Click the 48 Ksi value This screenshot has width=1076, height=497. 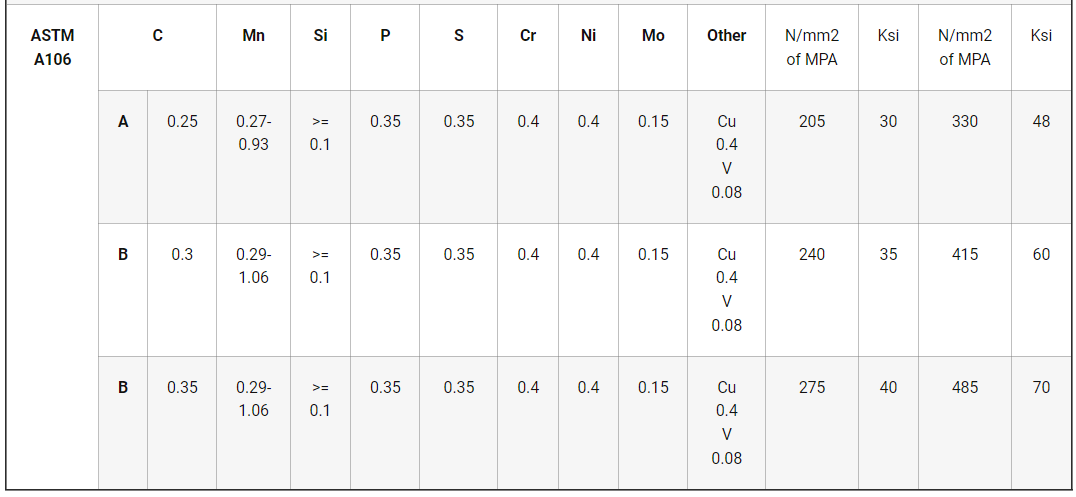(x=1041, y=121)
